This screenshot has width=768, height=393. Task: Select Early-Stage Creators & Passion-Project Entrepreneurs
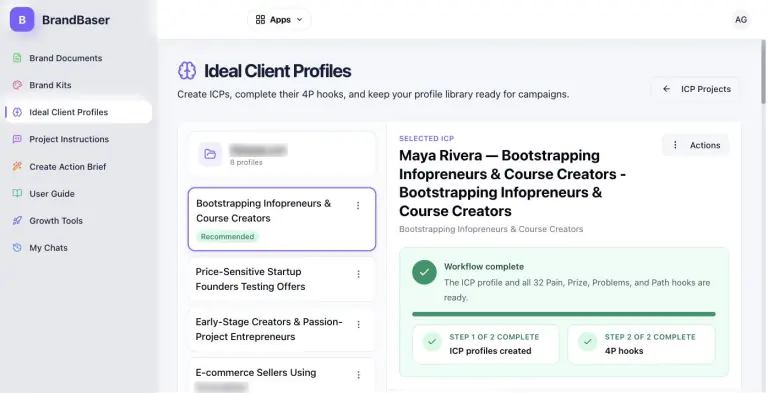[282, 329]
